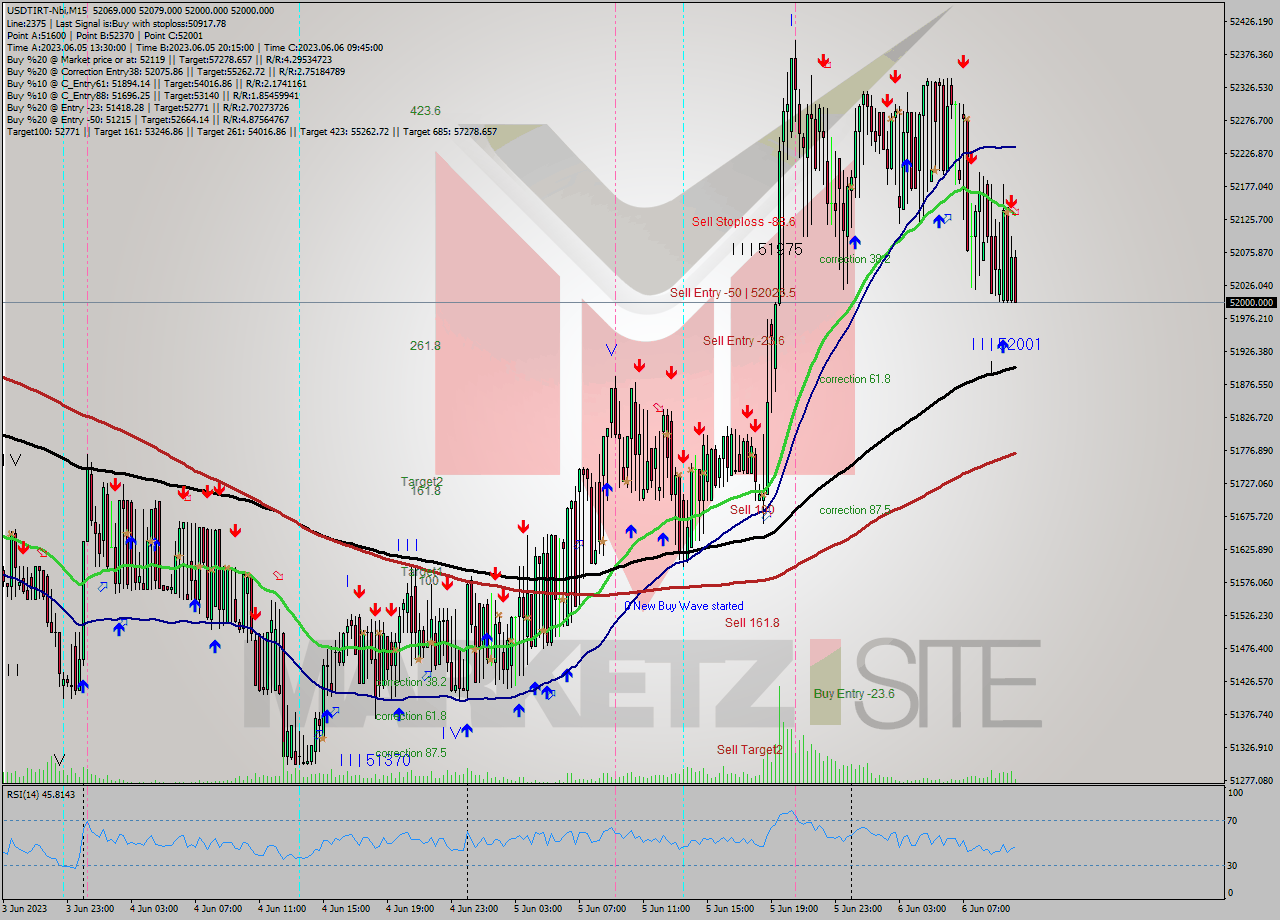Select the 'Sell Entry -50 | 52023.5' label

click(x=733, y=293)
